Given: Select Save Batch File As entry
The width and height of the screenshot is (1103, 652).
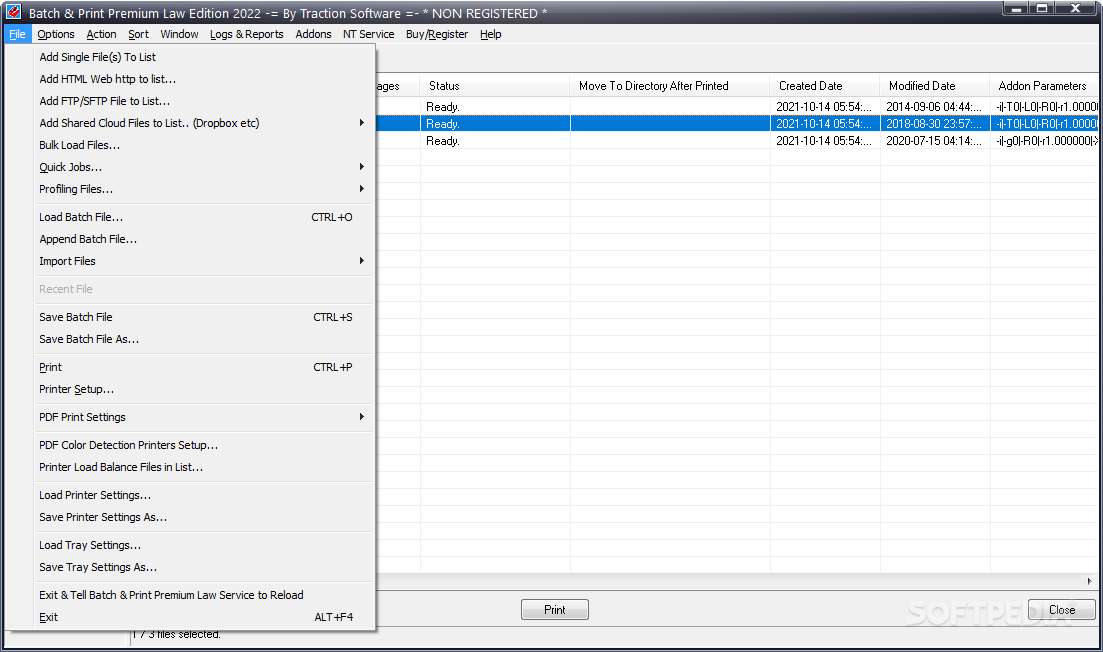Looking at the screenshot, I should click(x=204, y=338).
